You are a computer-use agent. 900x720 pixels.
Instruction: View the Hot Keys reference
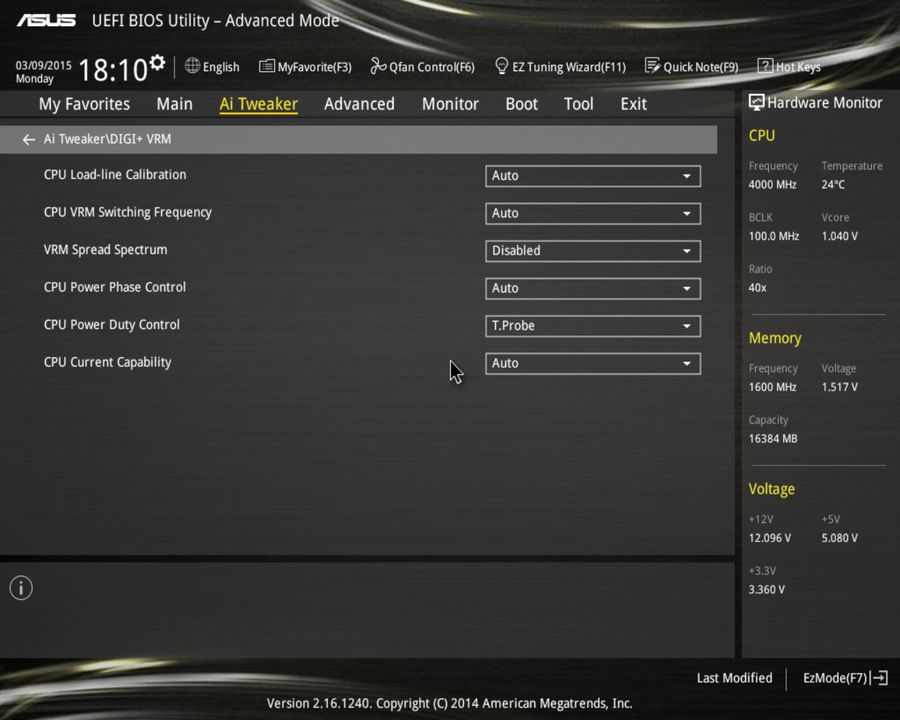[789, 67]
